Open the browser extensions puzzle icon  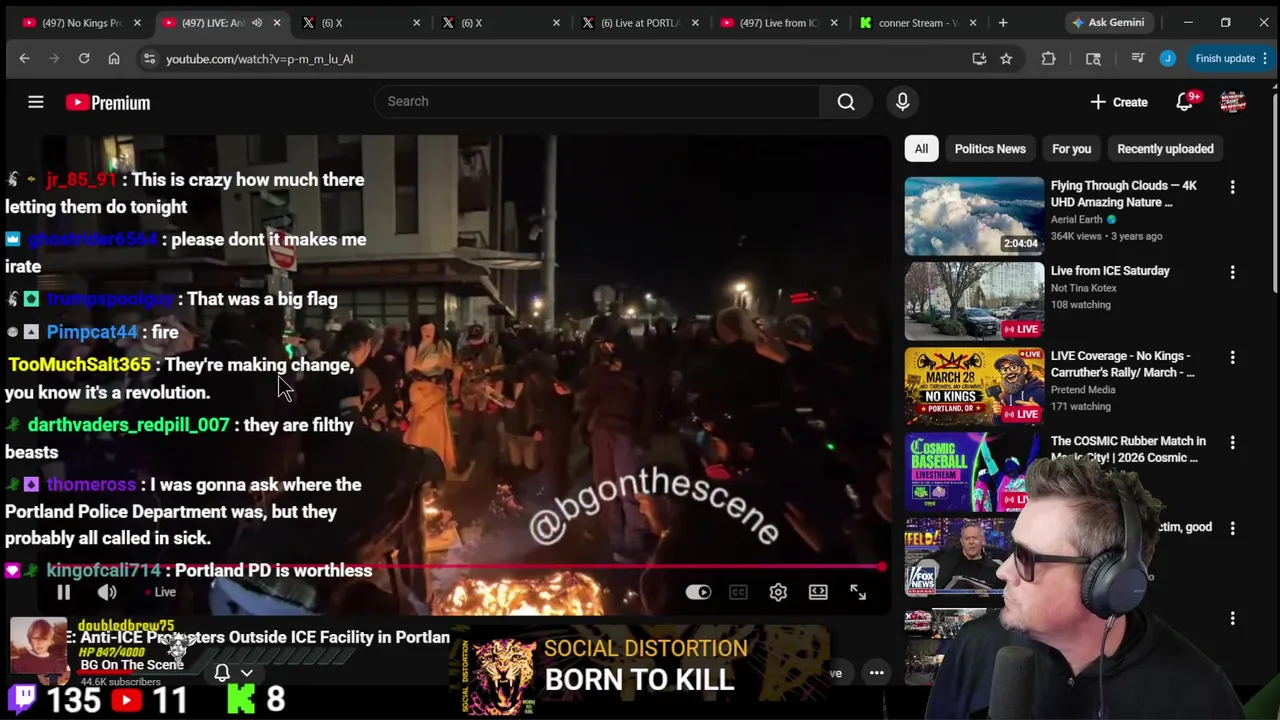coord(1048,59)
